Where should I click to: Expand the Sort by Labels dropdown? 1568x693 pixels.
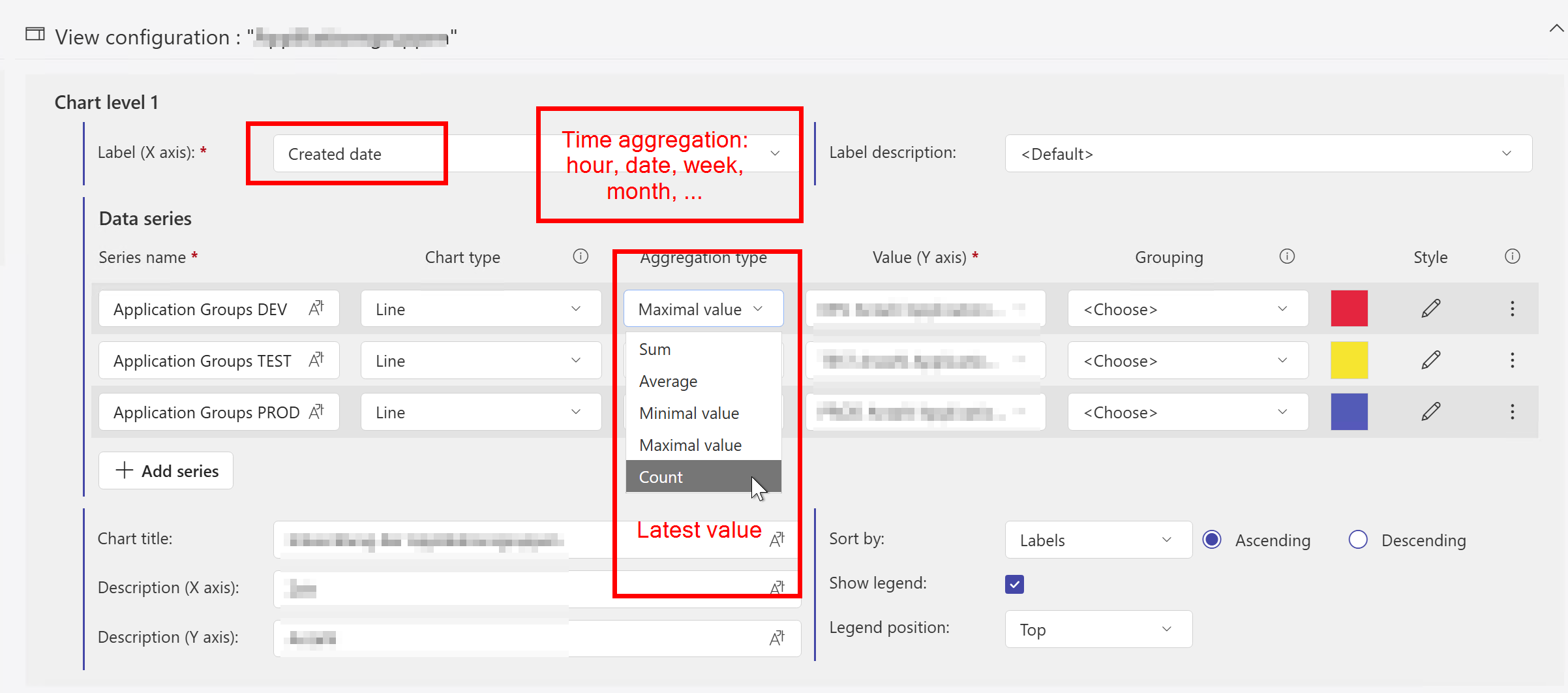click(1098, 540)
